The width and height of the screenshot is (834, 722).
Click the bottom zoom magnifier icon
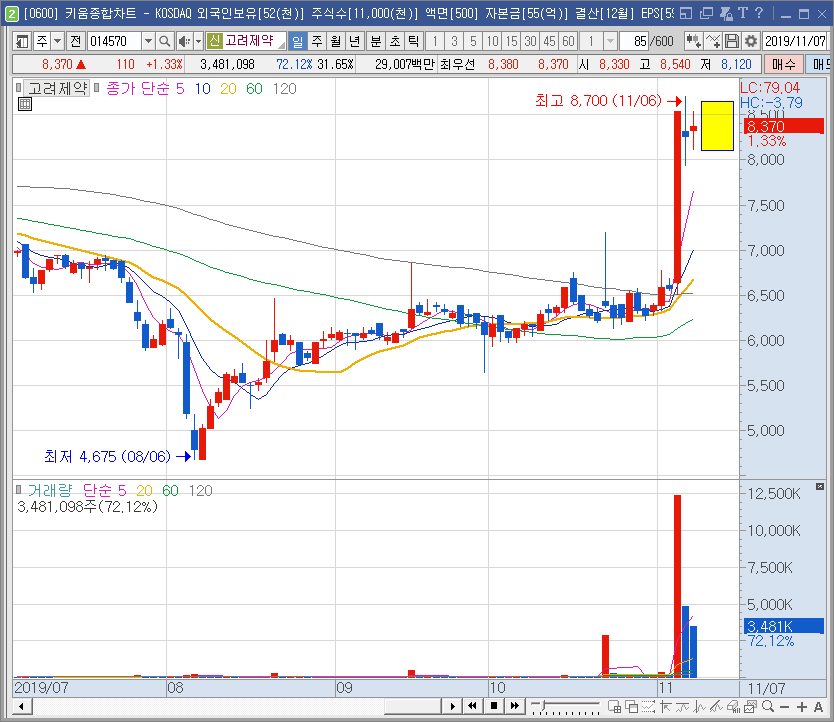[768, 707]
